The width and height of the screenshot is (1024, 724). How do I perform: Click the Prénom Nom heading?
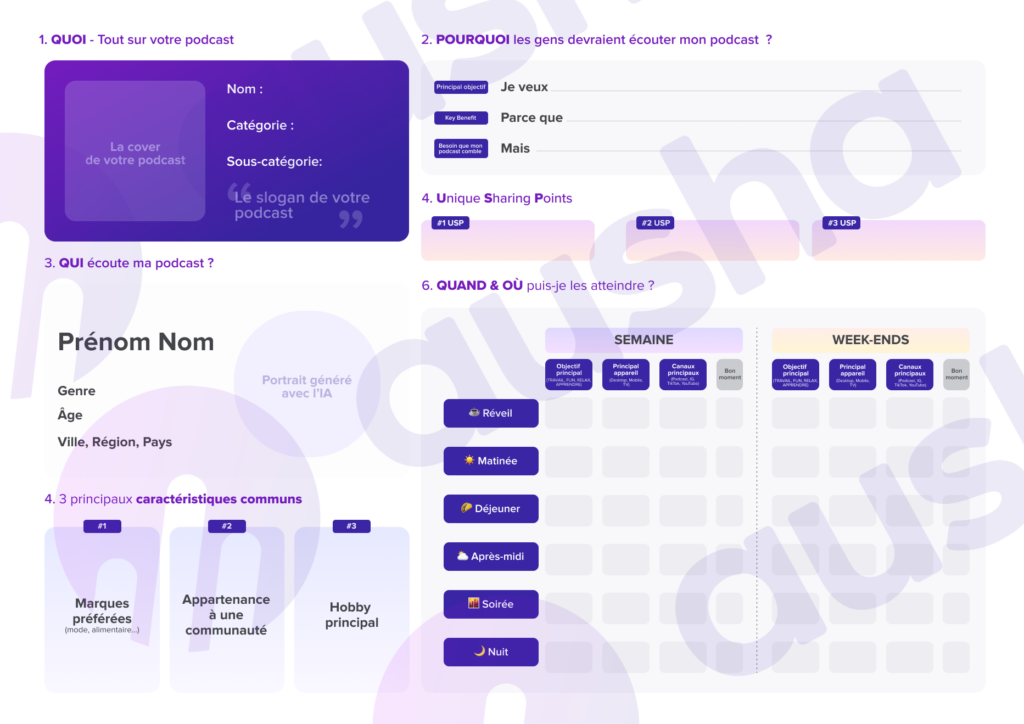tap(136, 341)
